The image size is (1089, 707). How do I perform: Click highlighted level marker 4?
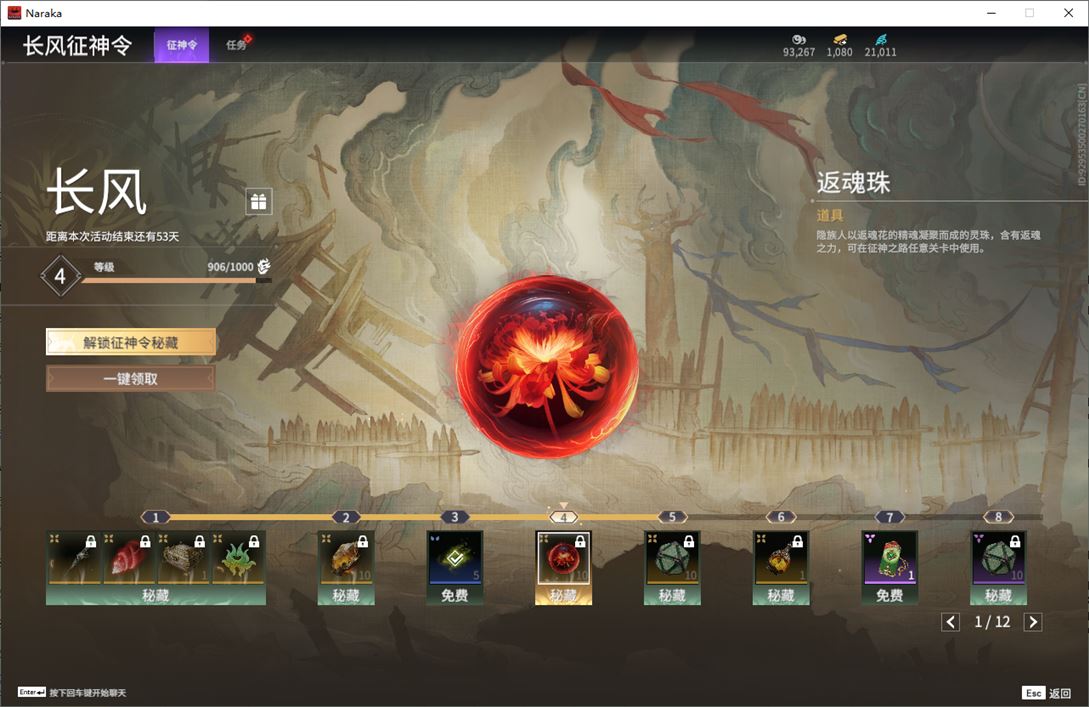[x=563, y=517]
